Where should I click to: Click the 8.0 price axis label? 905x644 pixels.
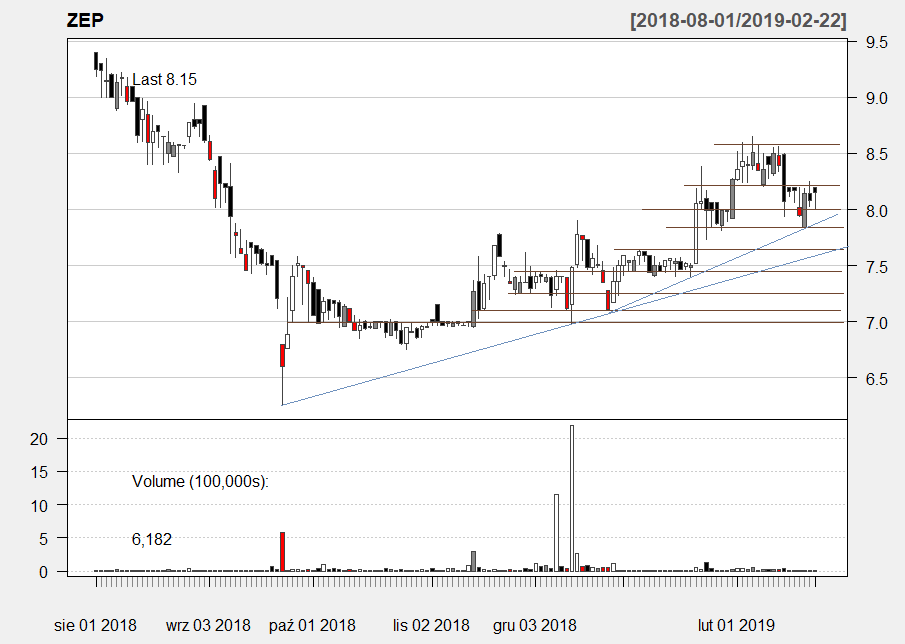876,211
